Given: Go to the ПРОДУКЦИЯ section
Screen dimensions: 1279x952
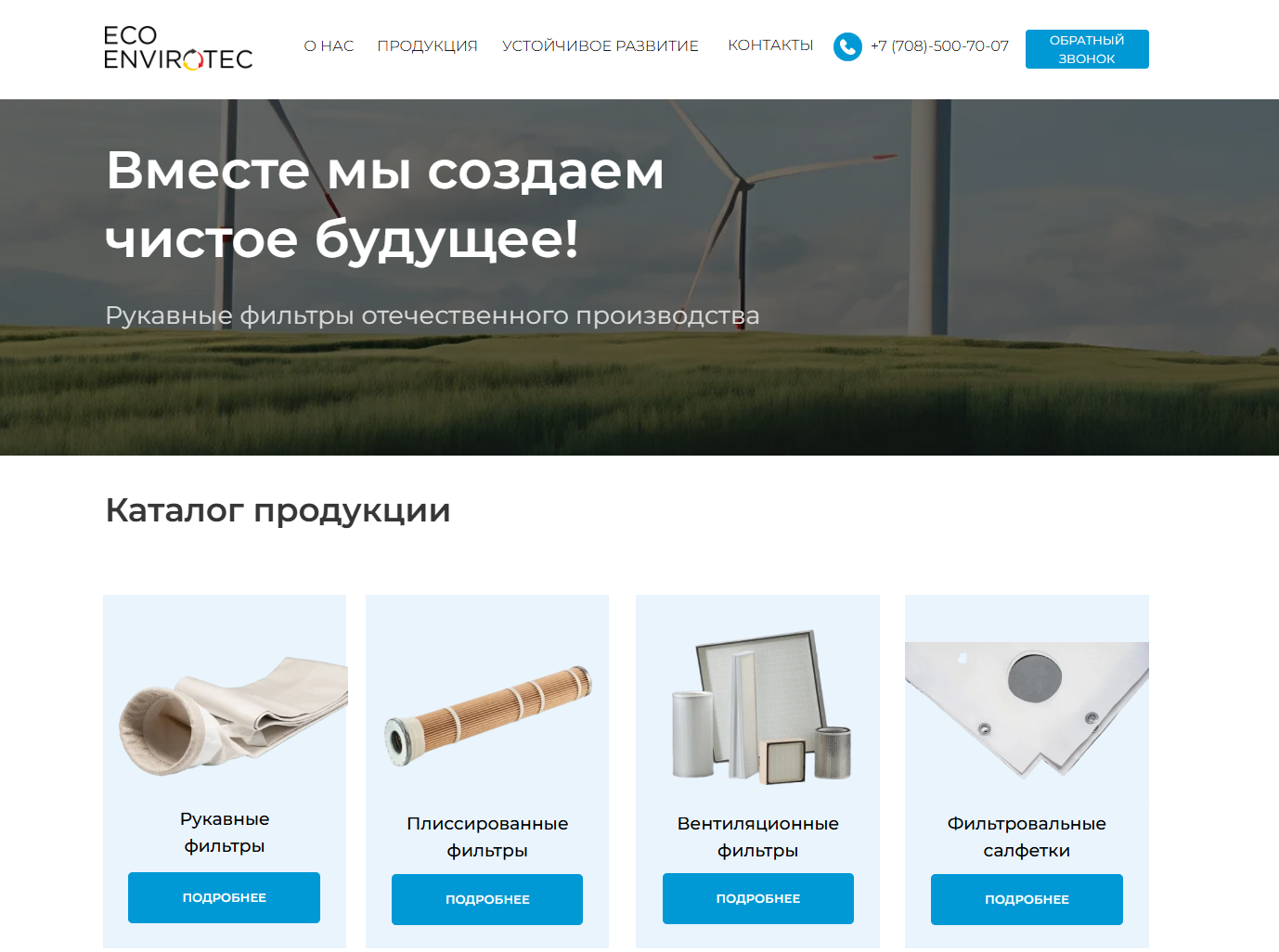Looking at the screenshot, I should (x=427, y=45).
